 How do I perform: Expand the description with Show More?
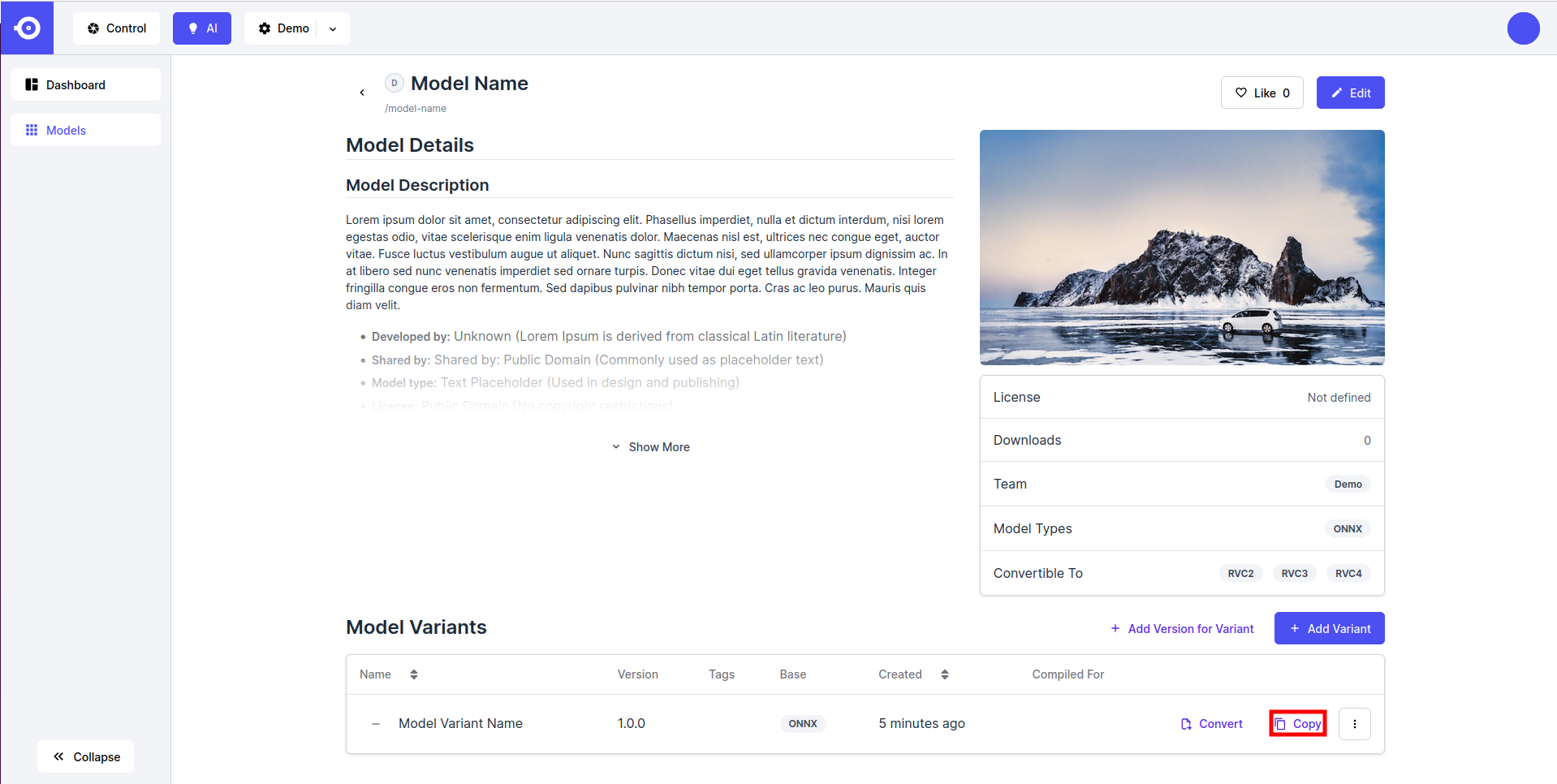[650, 447]
